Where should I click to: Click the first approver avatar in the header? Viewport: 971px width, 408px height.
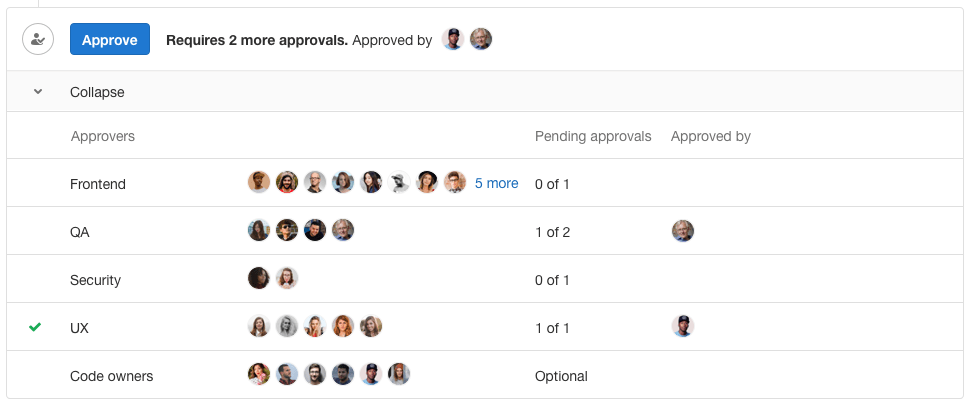pos(453,40)
